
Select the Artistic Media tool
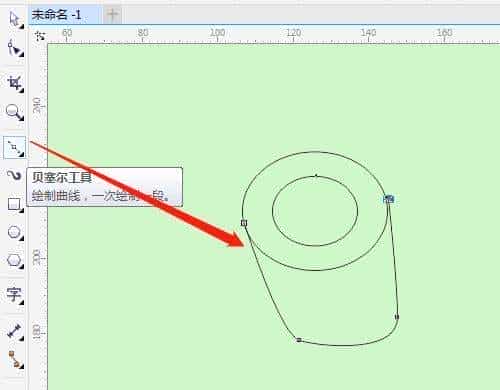click(14, 175)
